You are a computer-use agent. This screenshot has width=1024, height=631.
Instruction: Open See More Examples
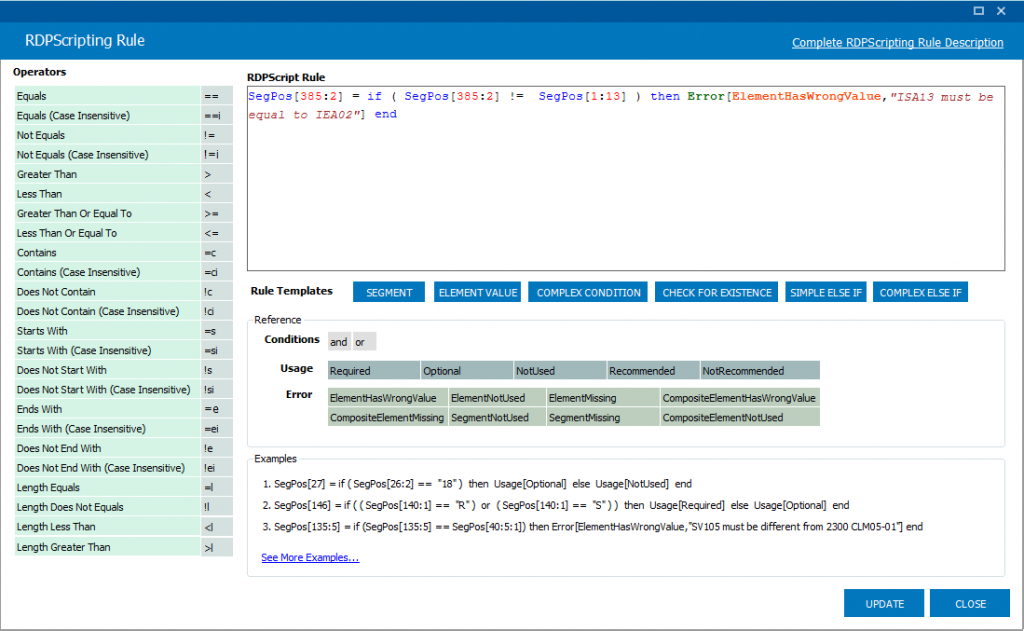310,556
